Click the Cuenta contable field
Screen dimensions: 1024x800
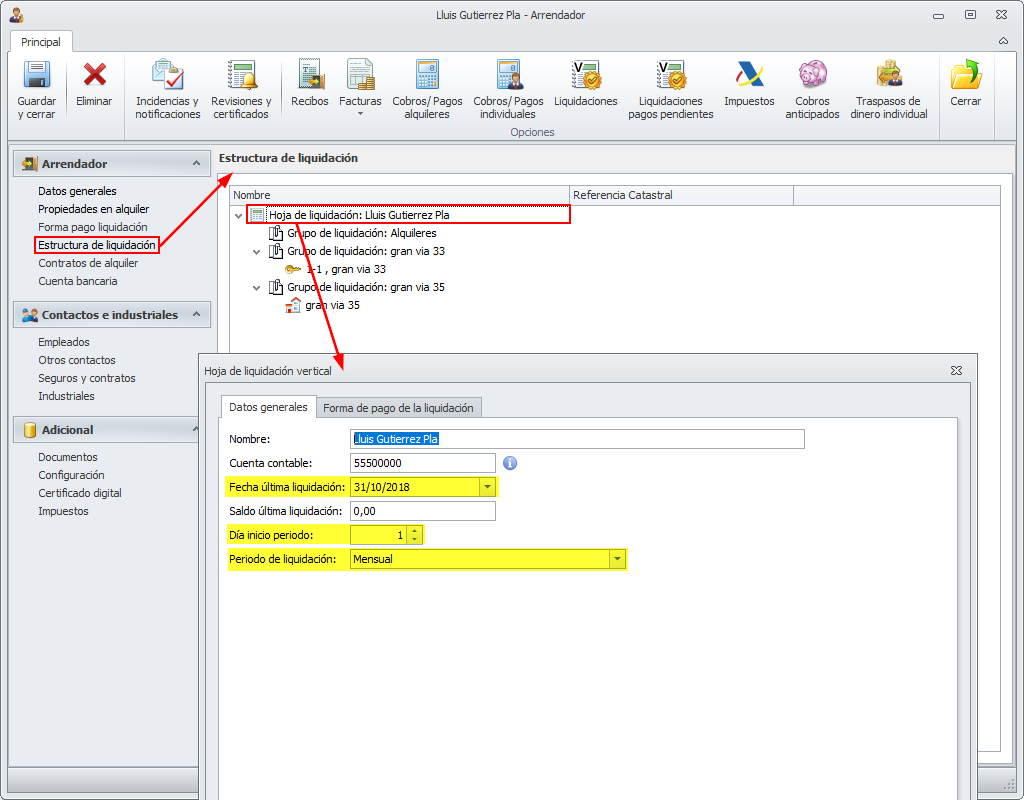423,463
